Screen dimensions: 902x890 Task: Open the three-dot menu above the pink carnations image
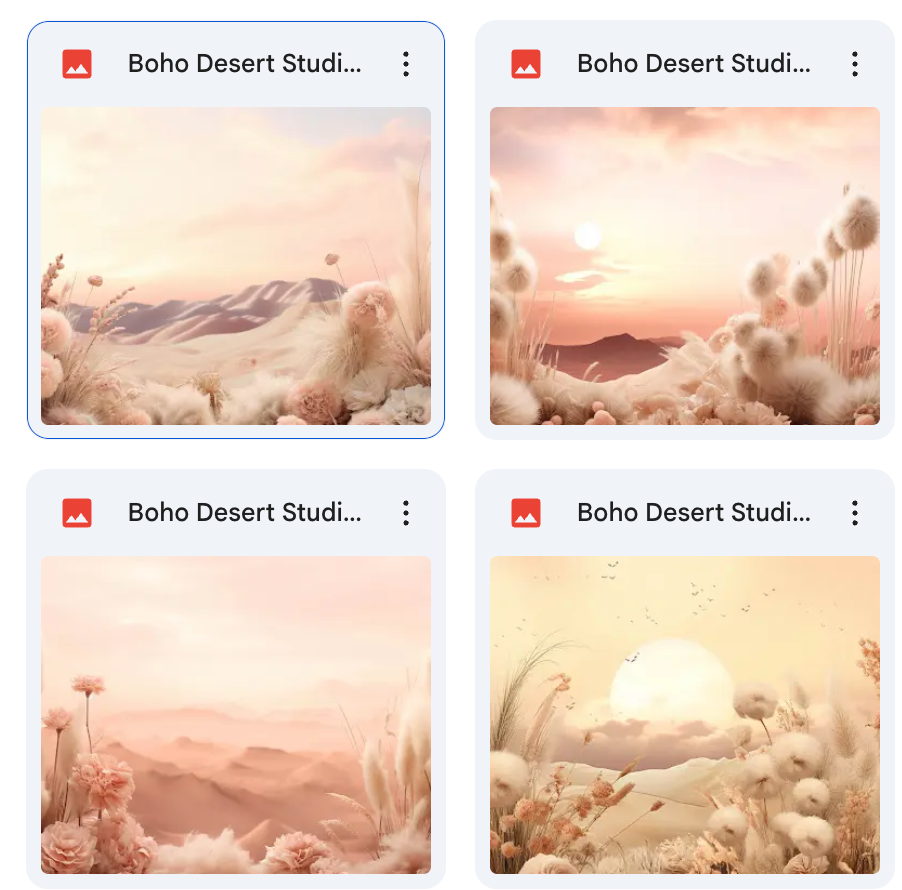click(406, 513)
